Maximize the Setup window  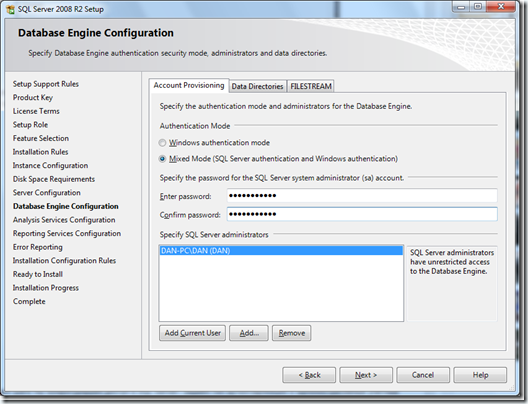477,7
